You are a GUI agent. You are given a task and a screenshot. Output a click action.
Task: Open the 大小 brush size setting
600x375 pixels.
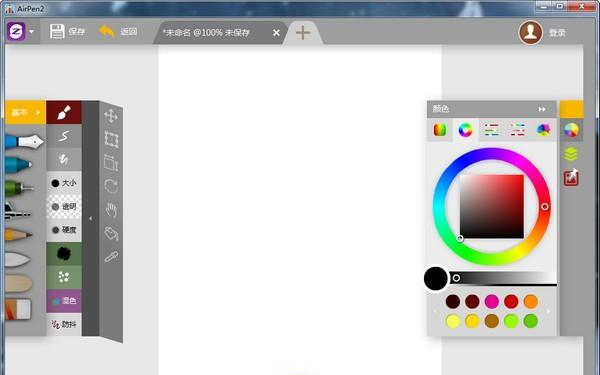tap(64, 183)
